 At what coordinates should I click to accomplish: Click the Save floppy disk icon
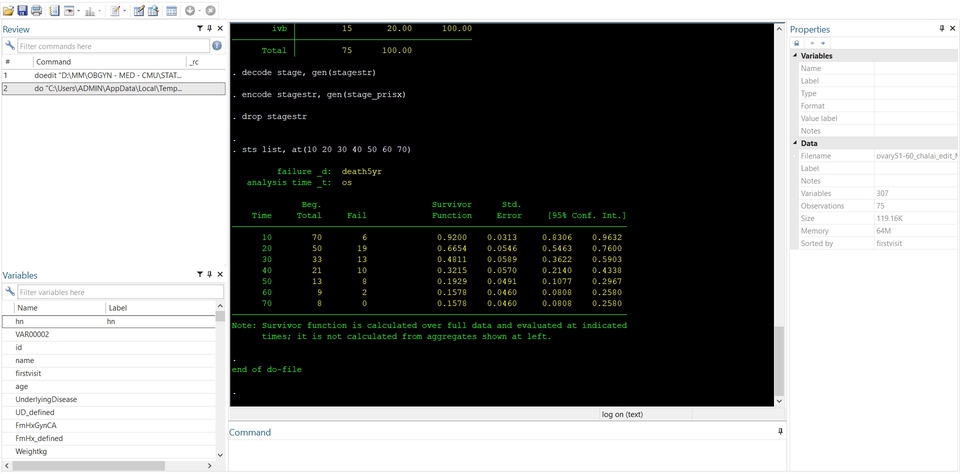pyautogui.click(x=23, y=10)
